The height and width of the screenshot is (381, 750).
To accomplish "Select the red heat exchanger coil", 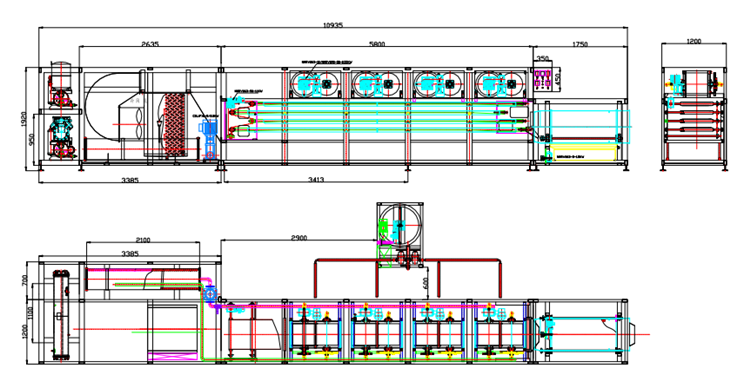I will click(174, 124).
